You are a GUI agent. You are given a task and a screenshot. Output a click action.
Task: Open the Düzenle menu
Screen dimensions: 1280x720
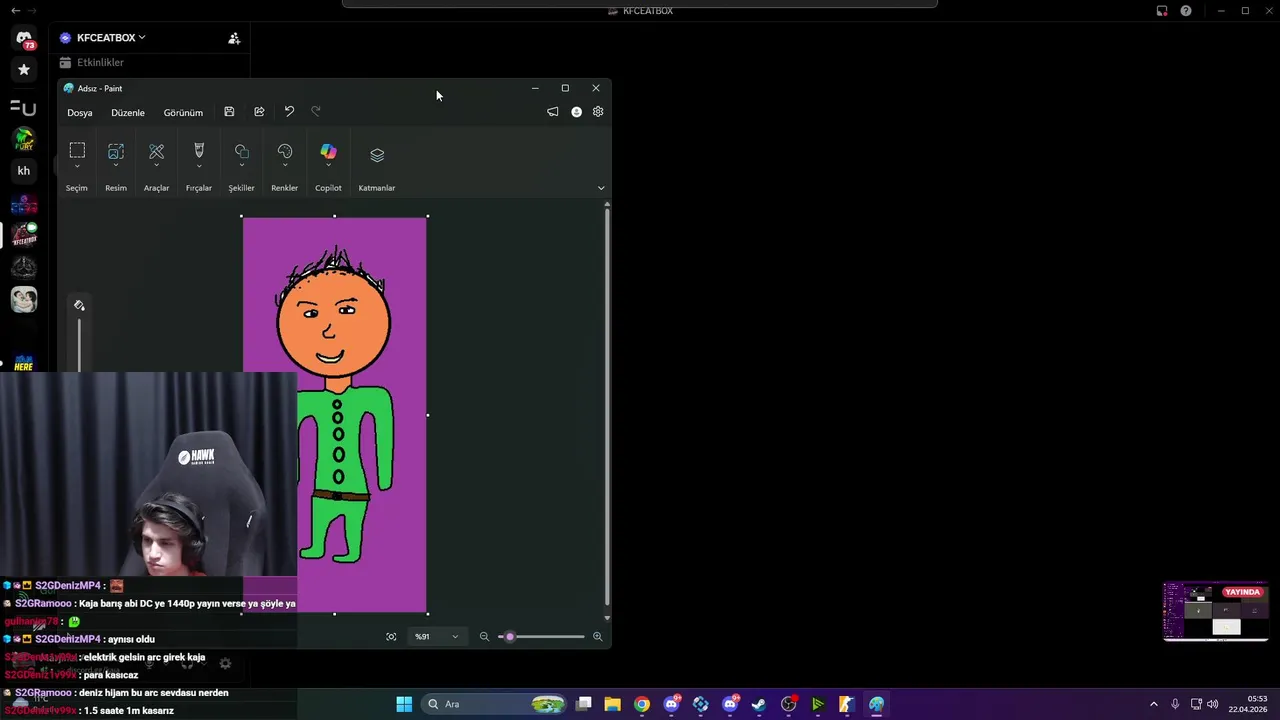pyautogui.click(x=128, y=113)
